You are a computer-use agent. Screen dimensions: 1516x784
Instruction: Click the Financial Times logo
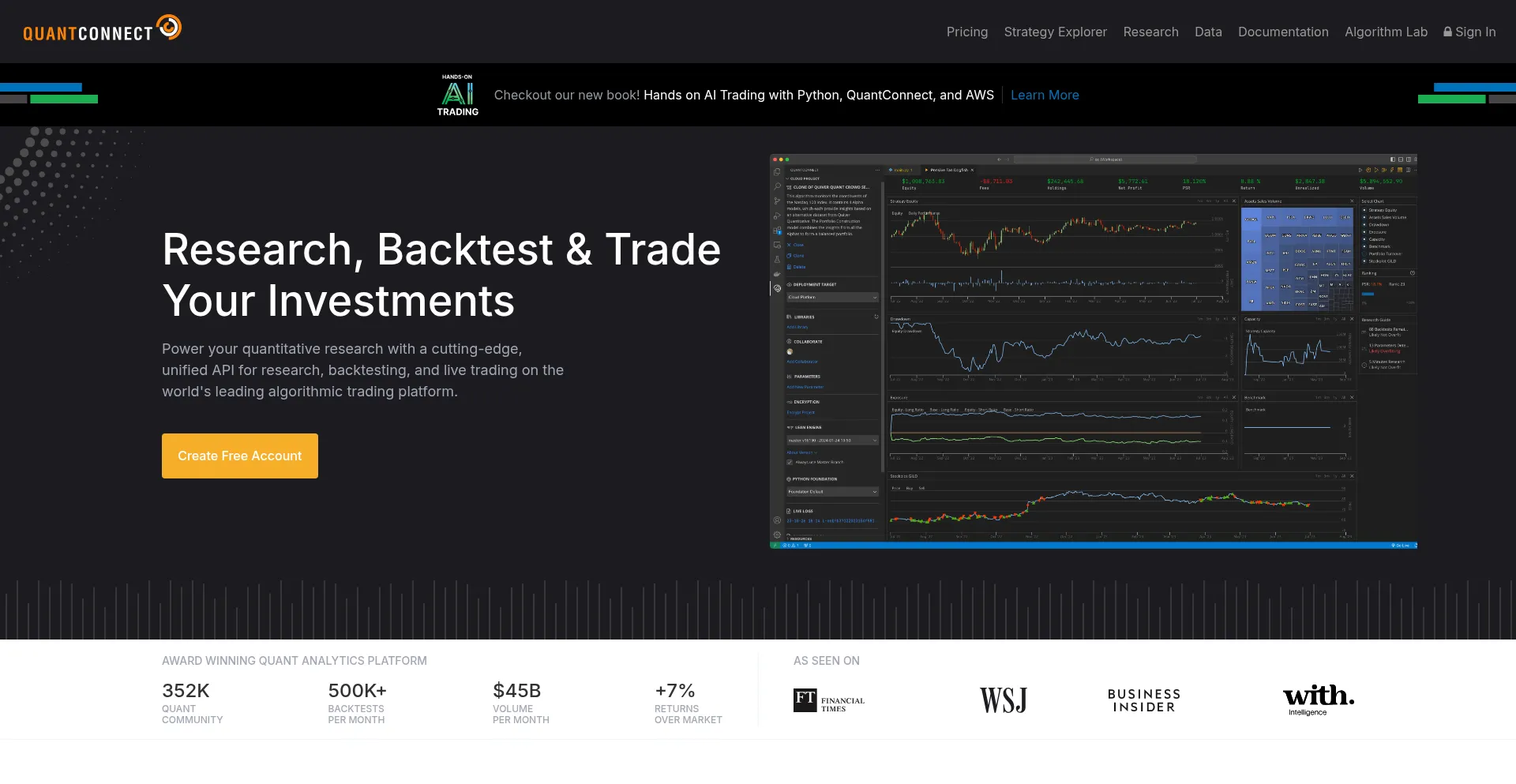point(829,700)
